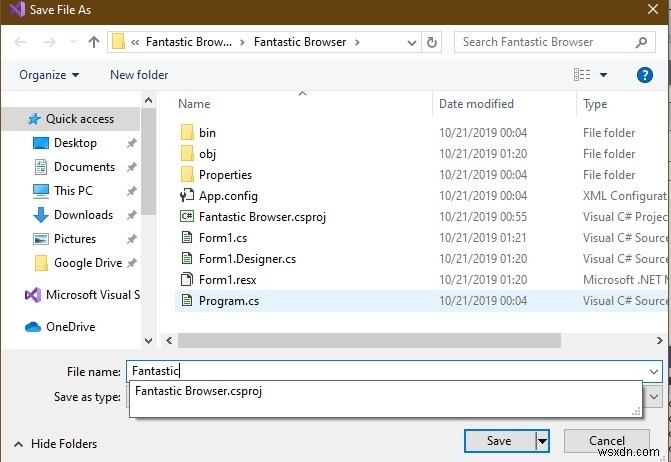Click the bin folder icon
Image resolution: width=671 pixels, height=462 pixels.
pos(187,133)
